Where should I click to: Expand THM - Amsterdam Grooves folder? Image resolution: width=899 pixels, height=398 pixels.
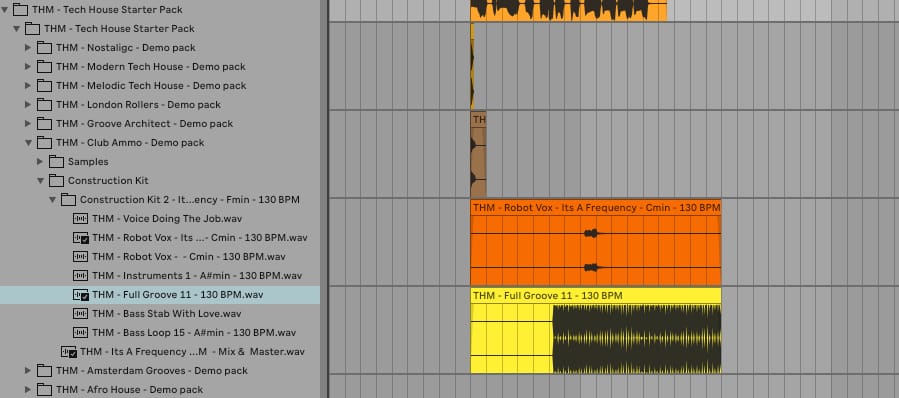[x=28, y=370]
